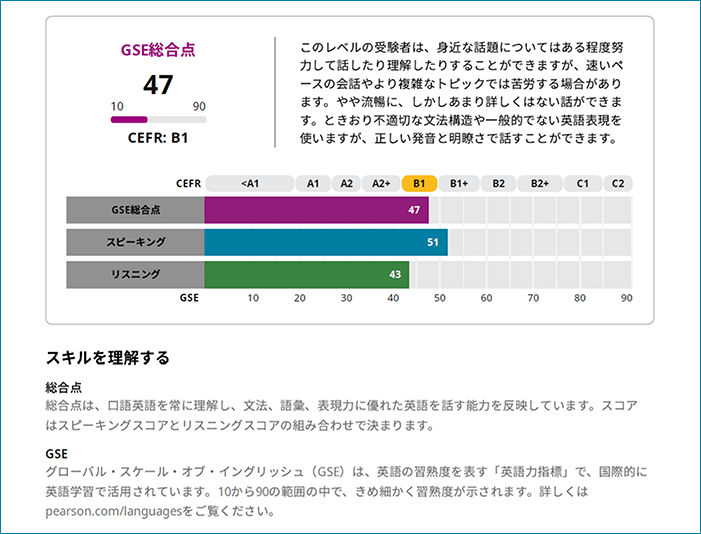Screen dimensions: 701x534
Task: Click the gray リスニング row label
Action: click(135, 275)
